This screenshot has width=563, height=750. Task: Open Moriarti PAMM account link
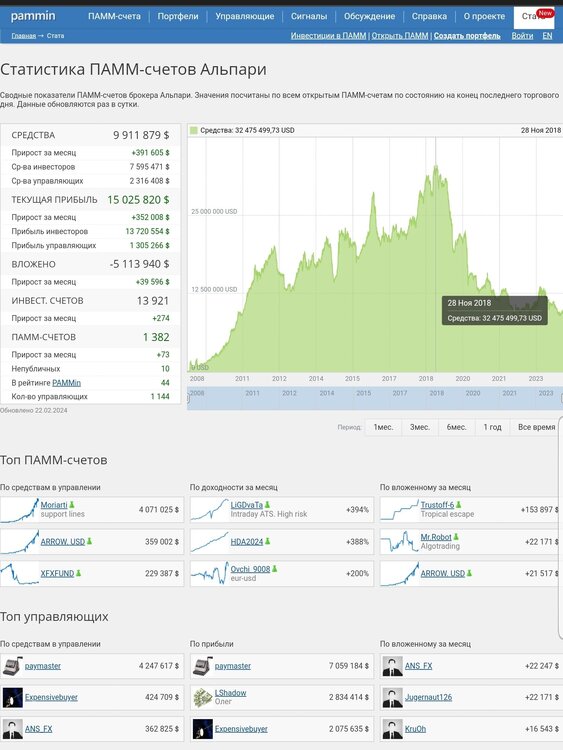point(54,505)
